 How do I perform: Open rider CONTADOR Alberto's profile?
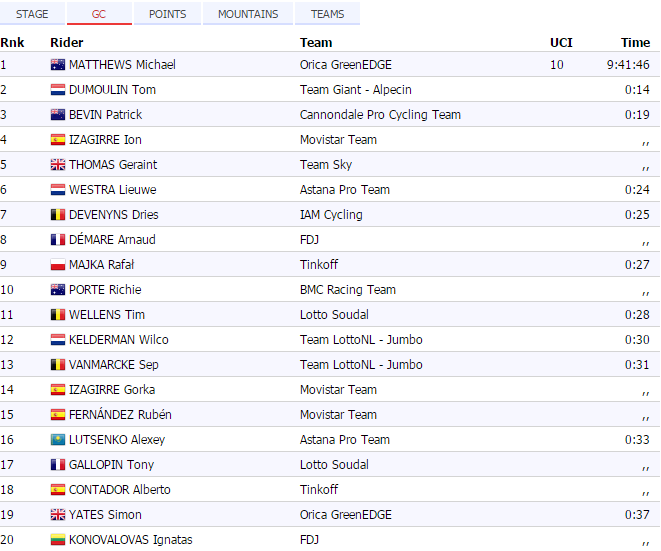(119, 490)
